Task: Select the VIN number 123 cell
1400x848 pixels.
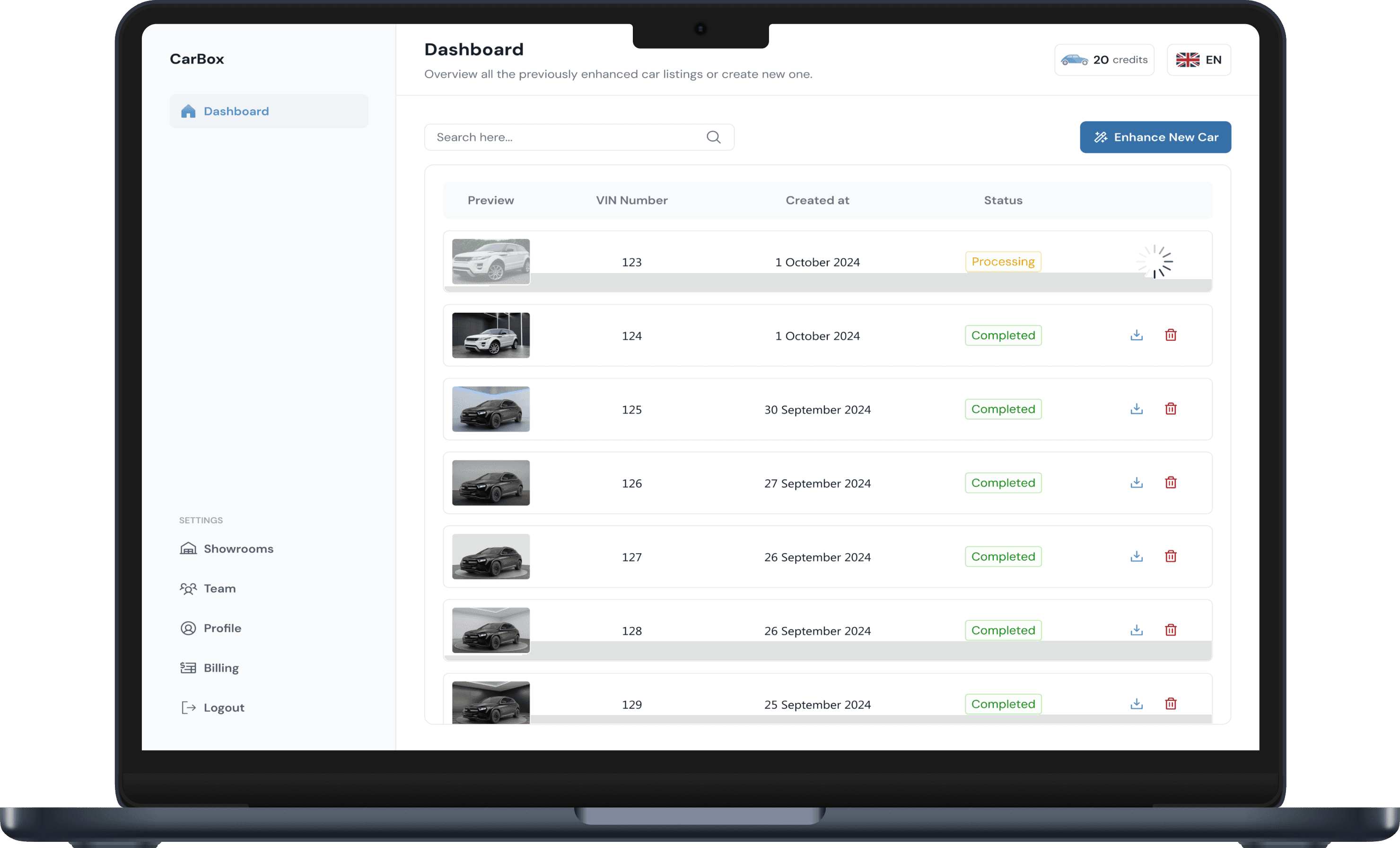Action: tap(632, 262)
